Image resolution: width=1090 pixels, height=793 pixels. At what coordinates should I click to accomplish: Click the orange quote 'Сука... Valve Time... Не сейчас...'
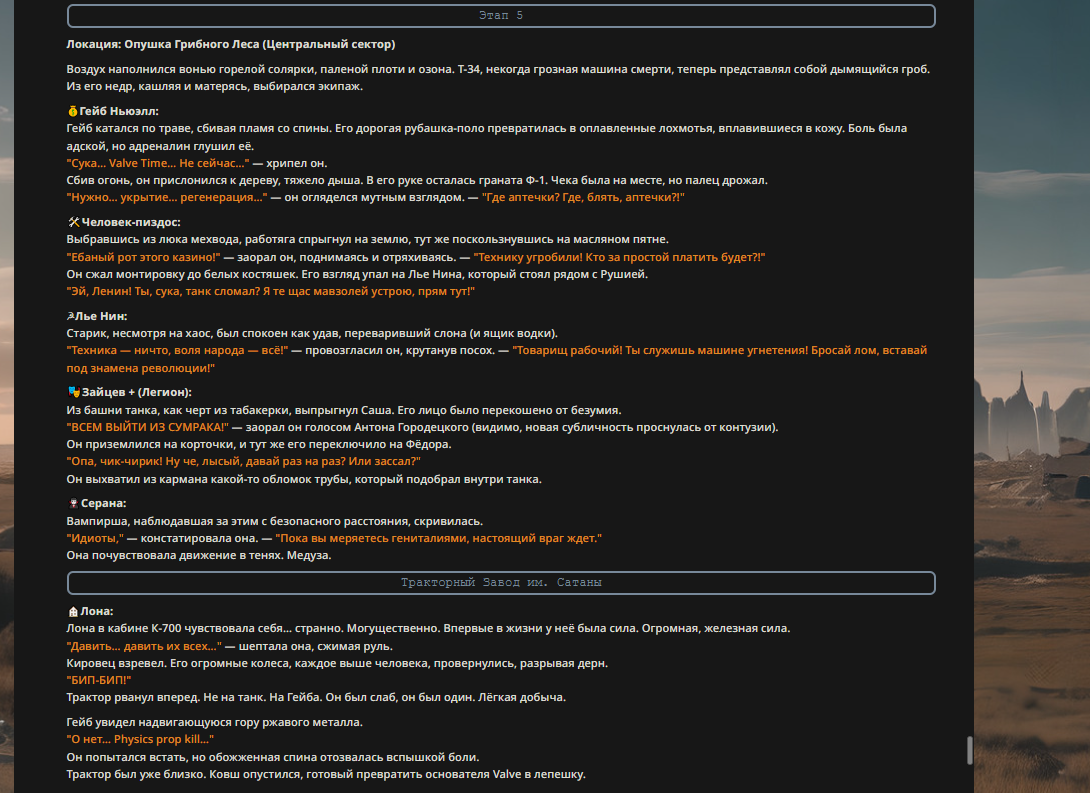158,163
